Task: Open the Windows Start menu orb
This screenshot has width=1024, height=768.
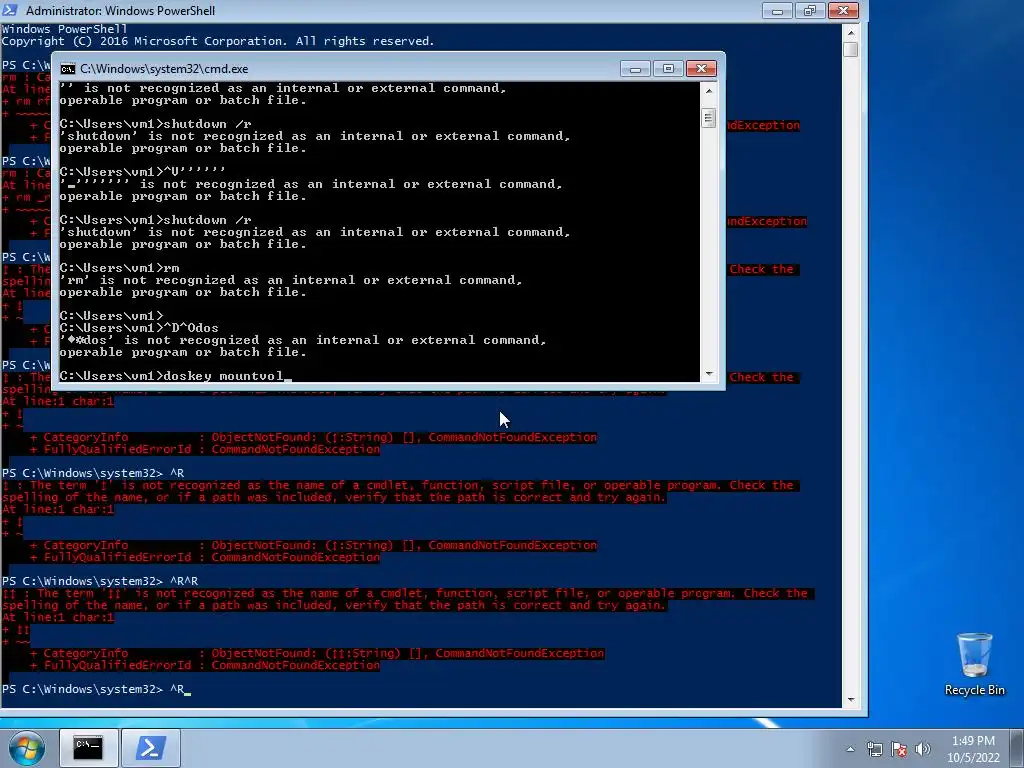Action: click(26, 748)
